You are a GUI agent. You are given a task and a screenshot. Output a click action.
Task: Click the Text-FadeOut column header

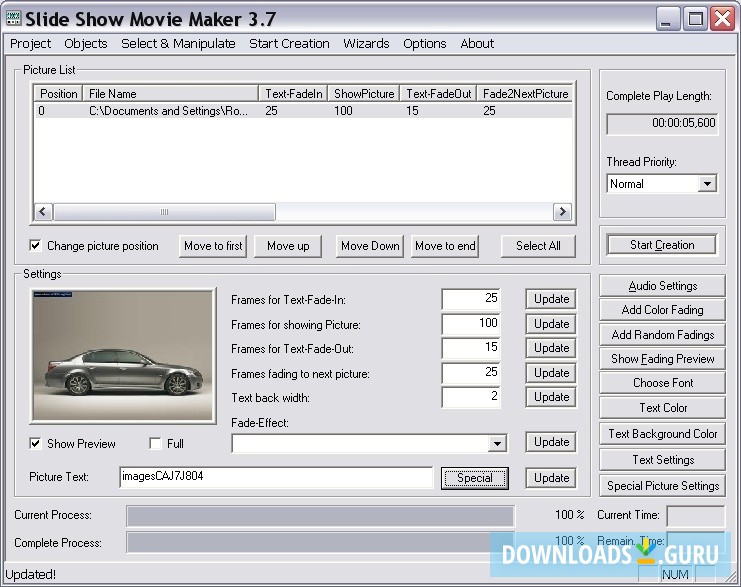pos(439,94)
